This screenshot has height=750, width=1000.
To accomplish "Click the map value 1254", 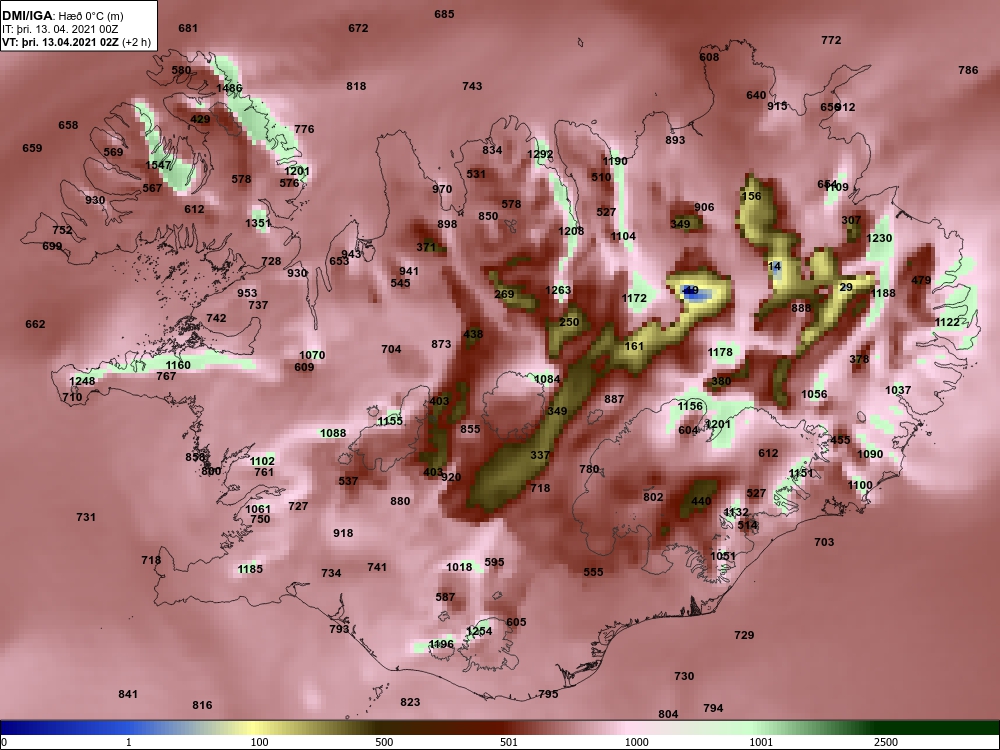I will coord(479,631).
